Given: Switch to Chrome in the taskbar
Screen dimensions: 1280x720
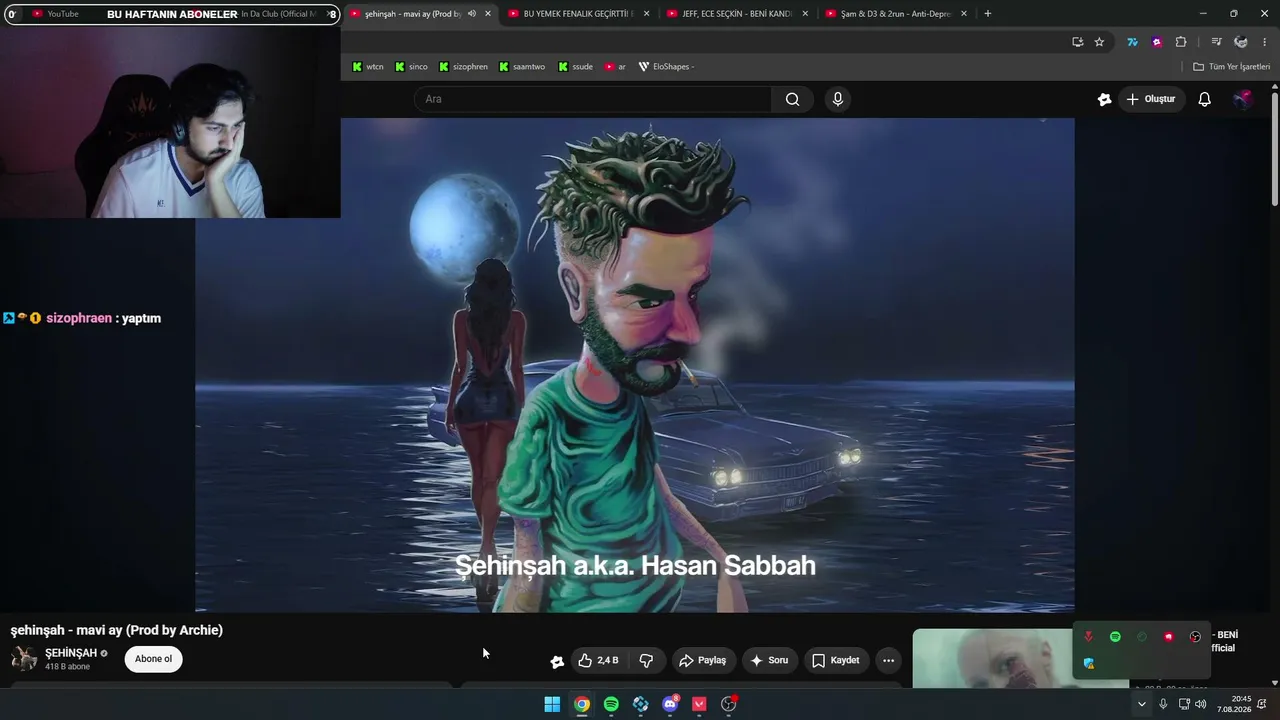Looking at the screenshot, I should coord(581,704).
